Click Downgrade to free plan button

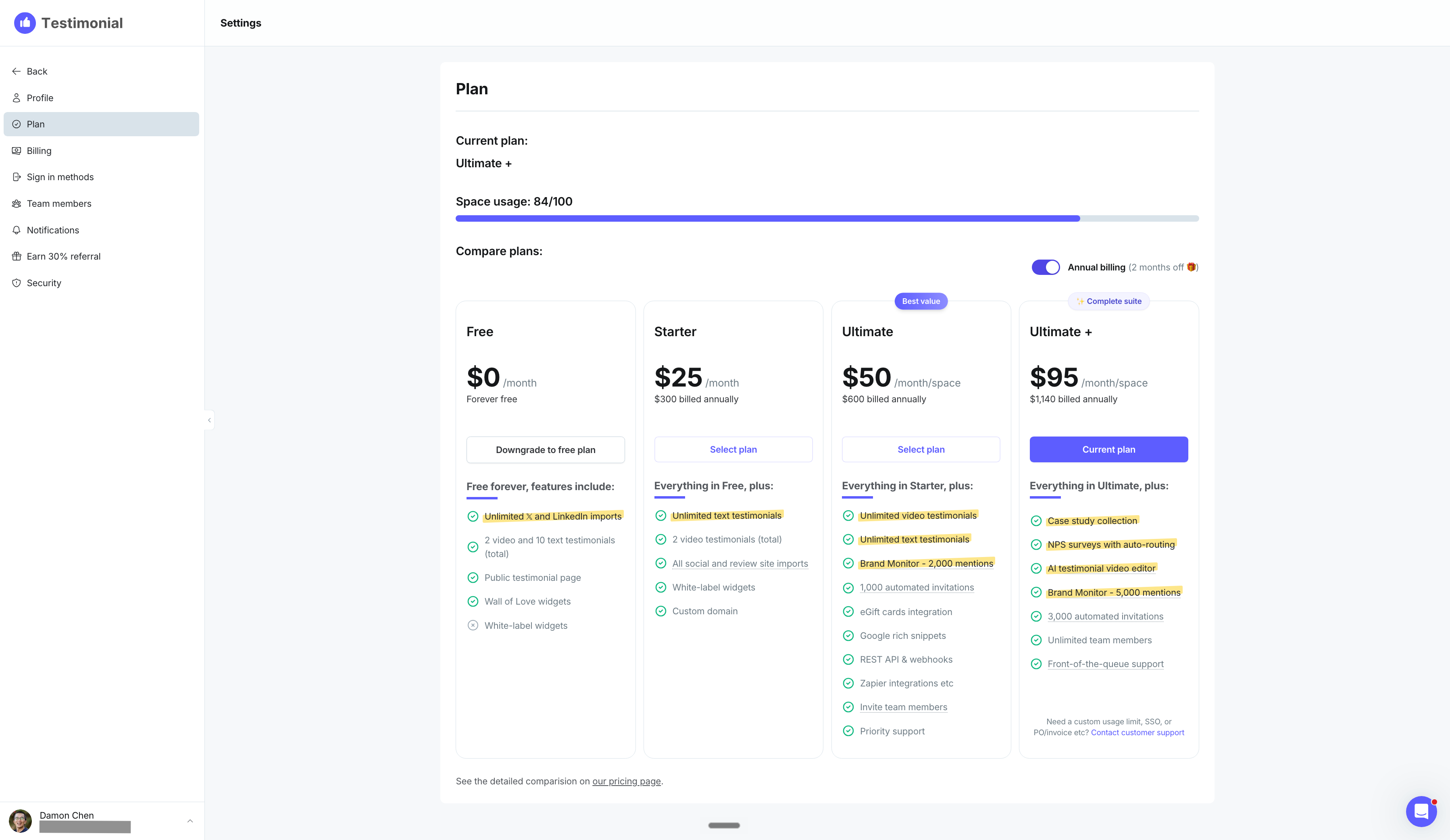pos(546,450)
